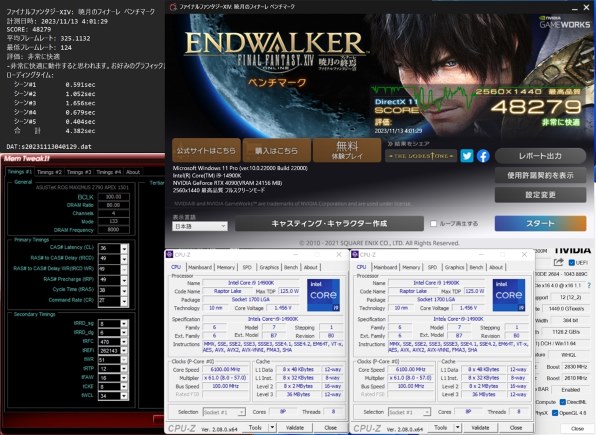Click the Intel Core i9 logo in right CPU-Z
This screenshot has width=596, height=435.
click(x=509, y=295)
